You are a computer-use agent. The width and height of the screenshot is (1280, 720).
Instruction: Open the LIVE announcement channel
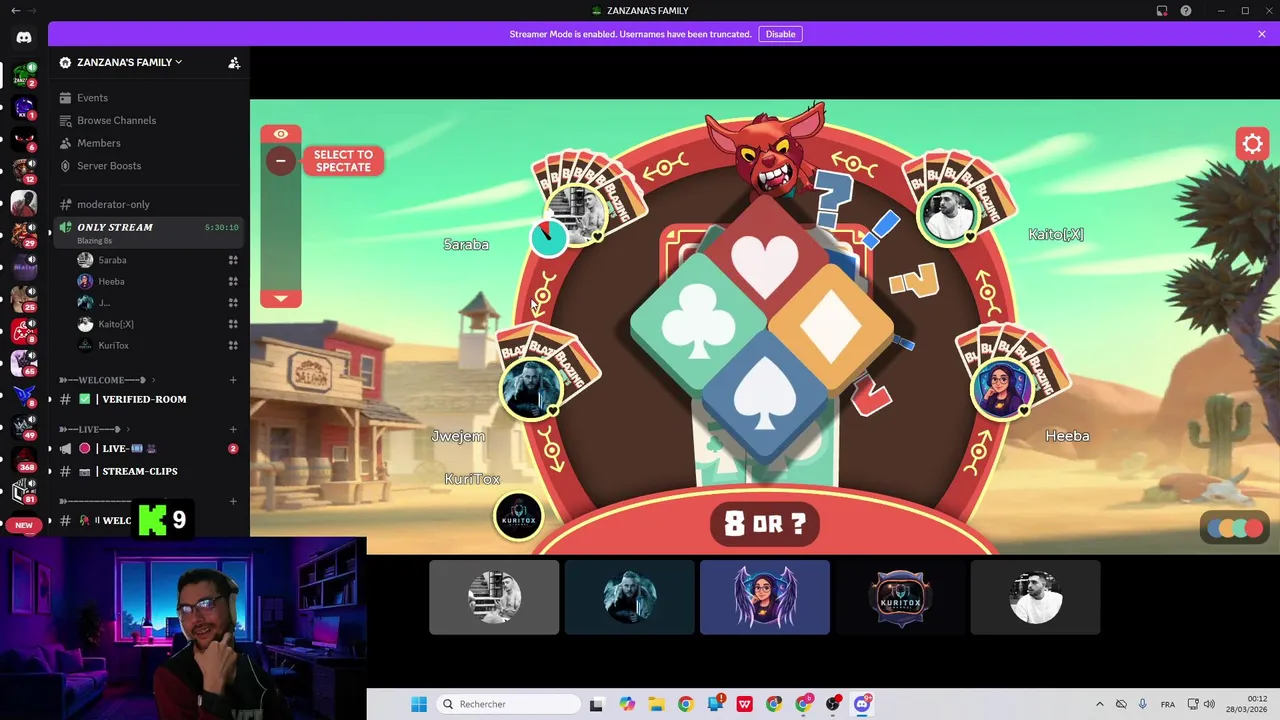(149, 448)
